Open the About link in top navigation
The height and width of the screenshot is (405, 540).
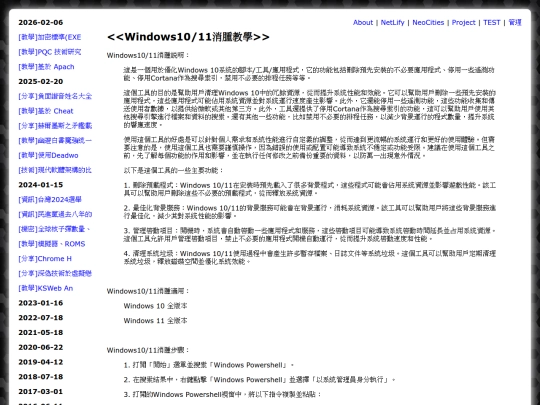click(x=363, y=22)
